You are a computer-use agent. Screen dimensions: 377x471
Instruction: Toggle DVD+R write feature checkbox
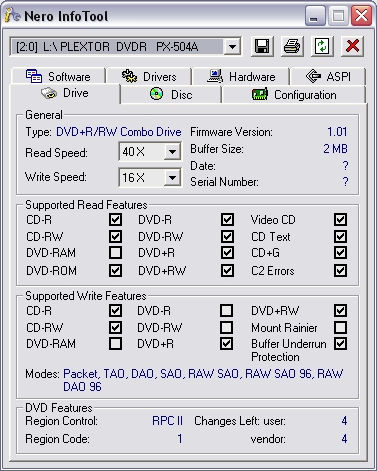click(227, 344)
